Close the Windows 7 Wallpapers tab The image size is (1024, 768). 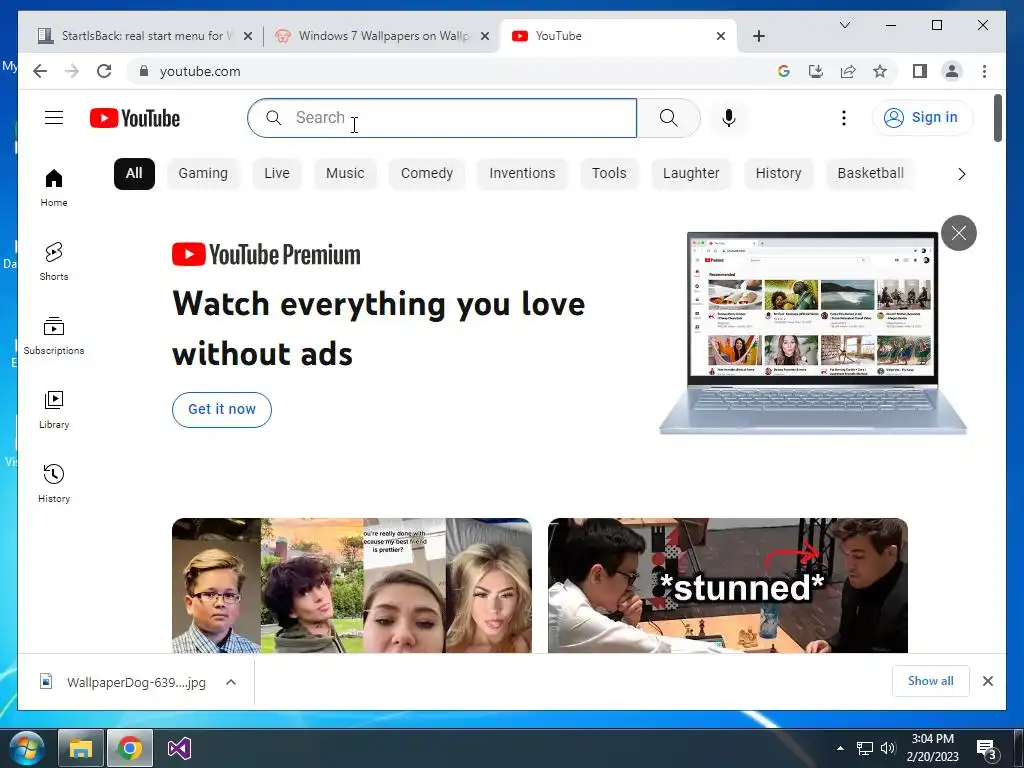point(485,36)
